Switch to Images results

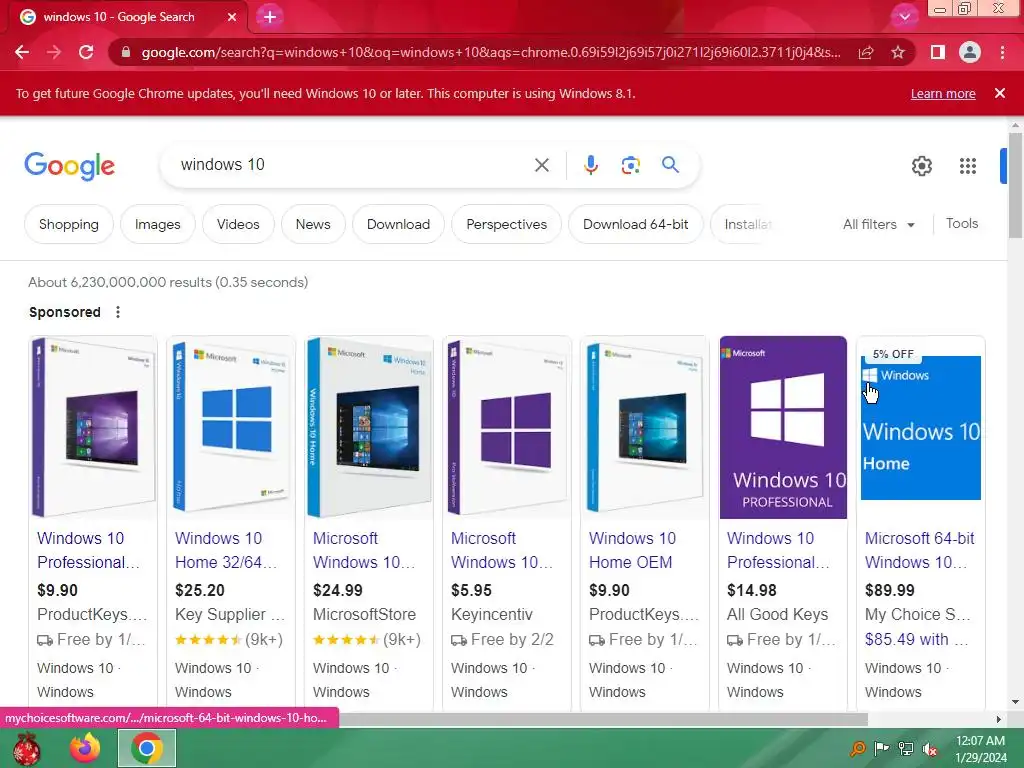coord(157,224)
